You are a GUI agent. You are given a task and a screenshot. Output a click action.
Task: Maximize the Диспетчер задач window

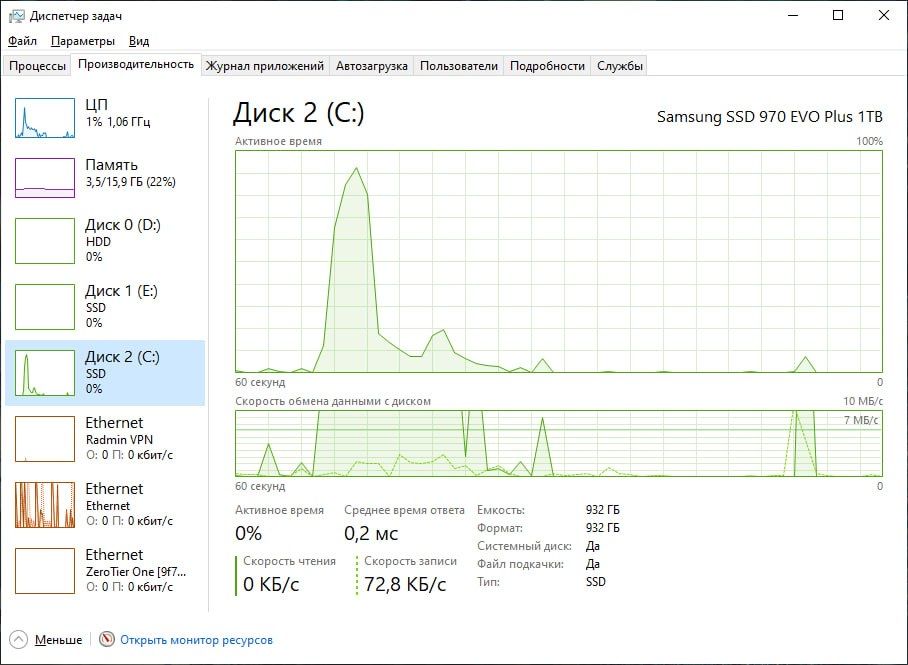tap(838, 16)
